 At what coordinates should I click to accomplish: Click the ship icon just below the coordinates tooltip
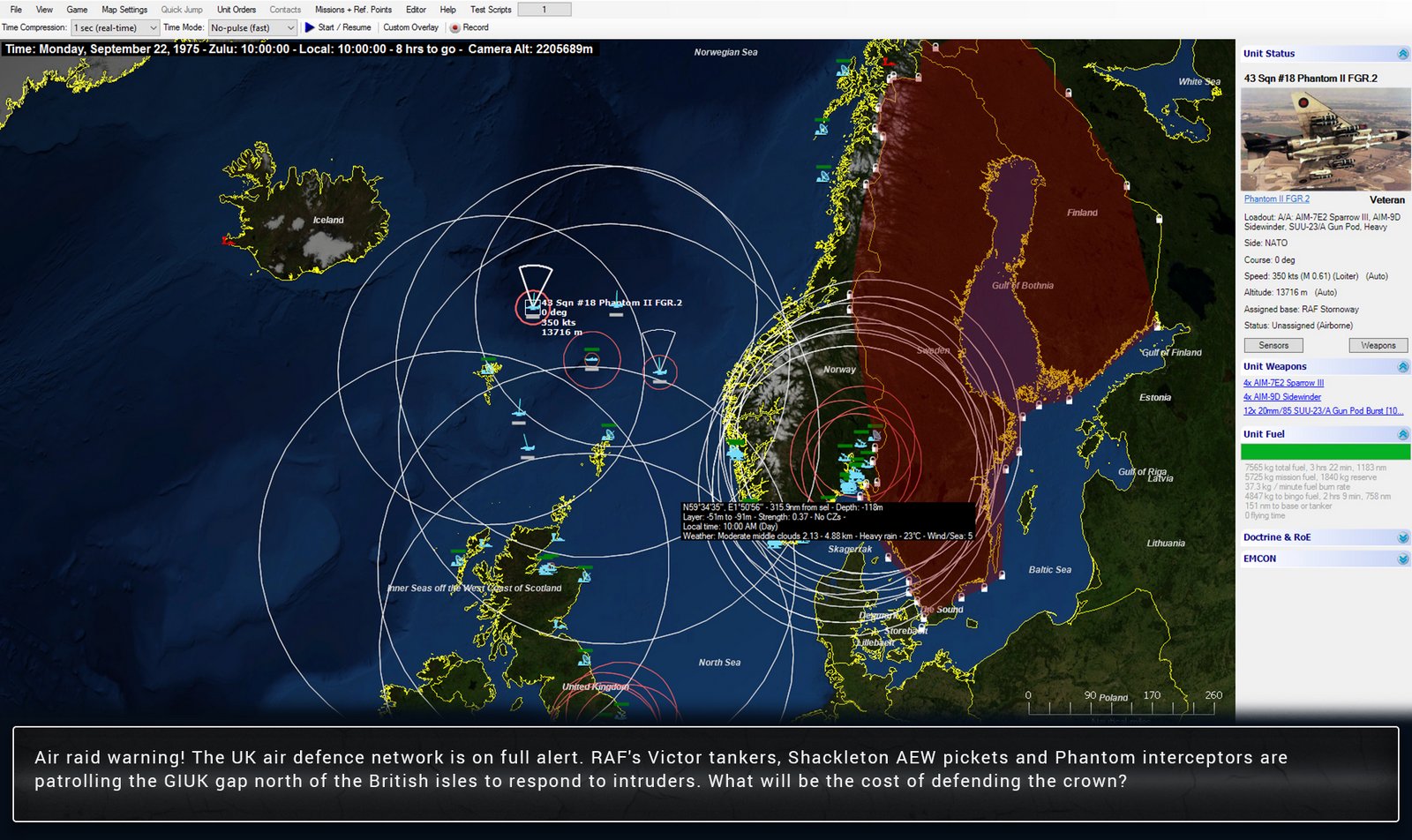click(775, 544)
